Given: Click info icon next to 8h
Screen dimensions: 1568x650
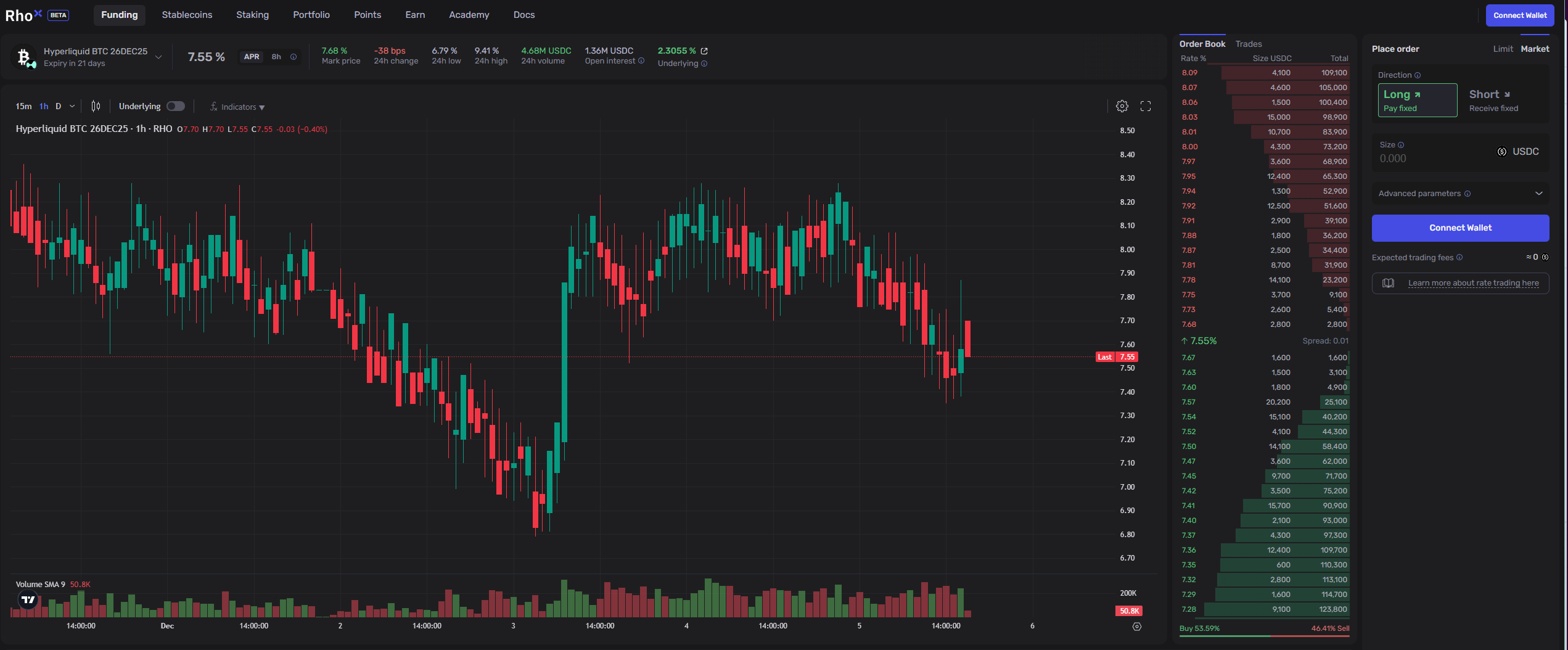Looking at the screenshot, I should click(293, 57).
